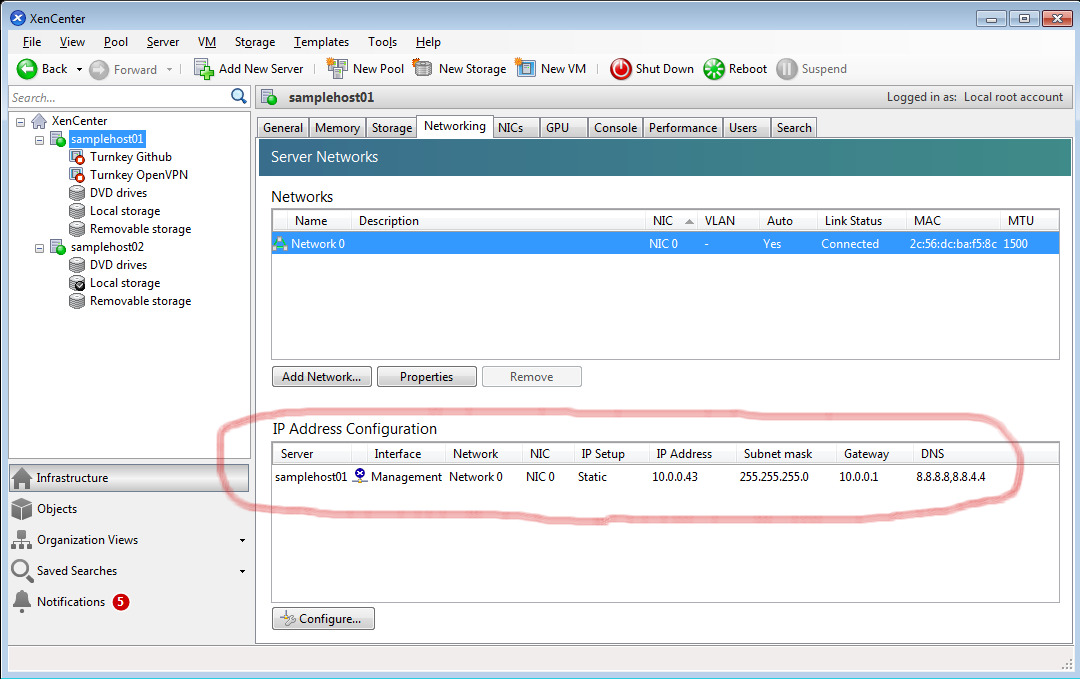1080x679 pixels.
Task: Collapse the samplehost01 tree node
Action: point(40,139)
